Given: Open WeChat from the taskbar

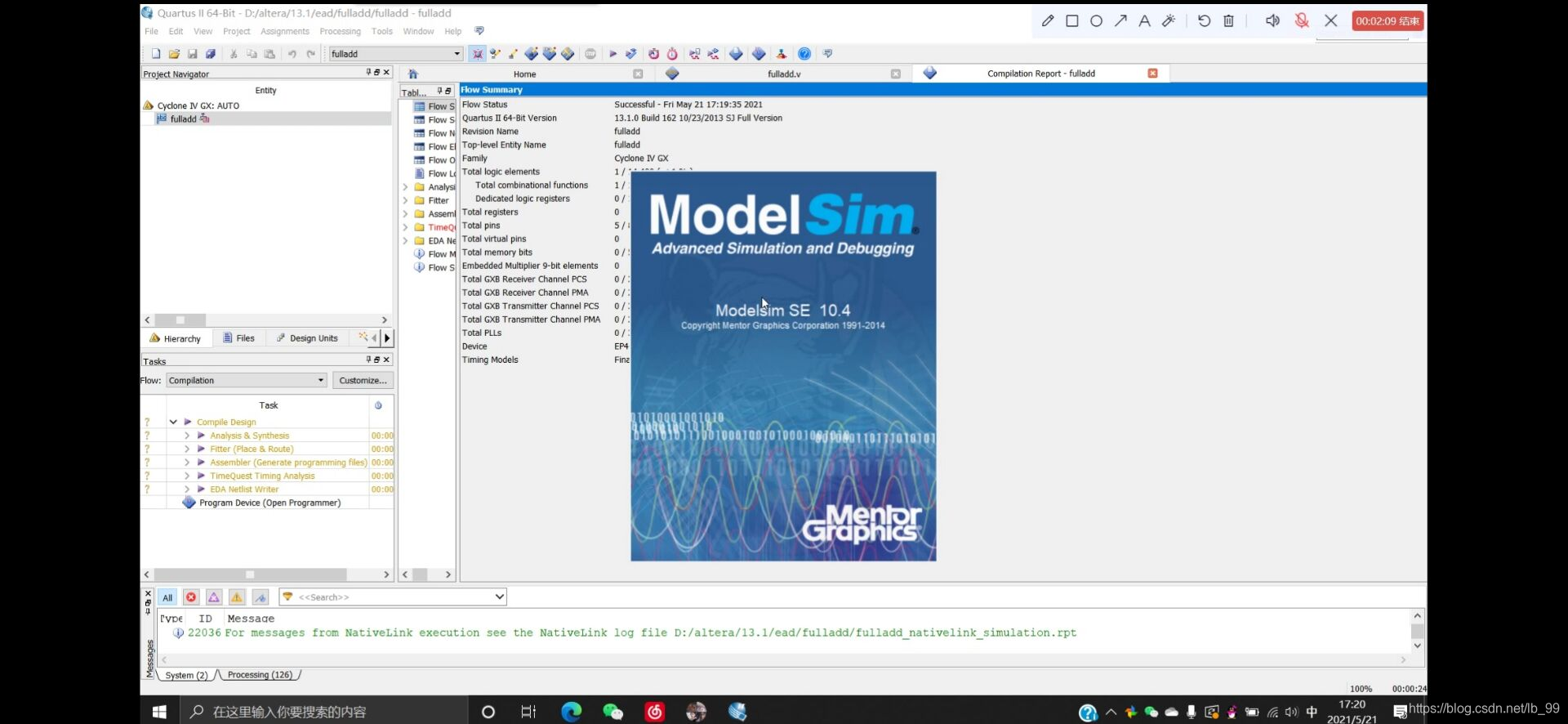Looking at the screenshot, I should tap(612, 712).
